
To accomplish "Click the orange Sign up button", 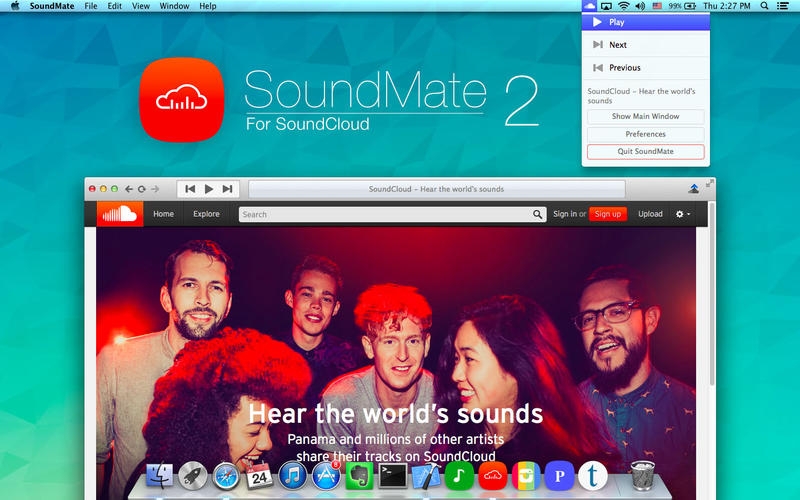I will (x=608, y=214).
